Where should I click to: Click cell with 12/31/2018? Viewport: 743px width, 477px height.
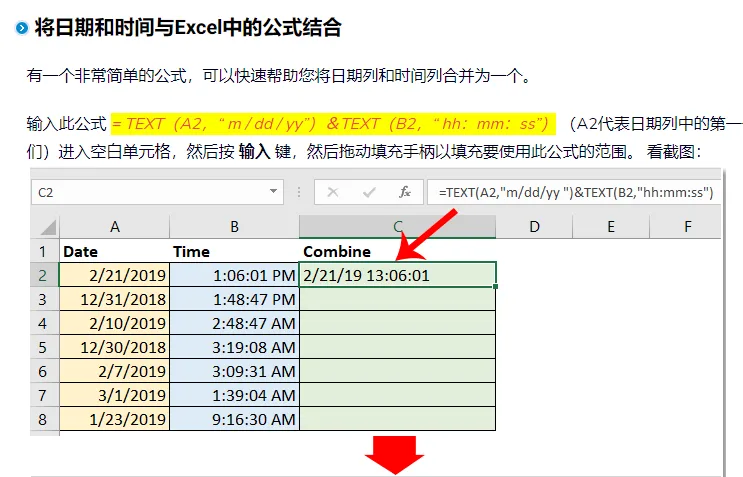pos(114,299)
